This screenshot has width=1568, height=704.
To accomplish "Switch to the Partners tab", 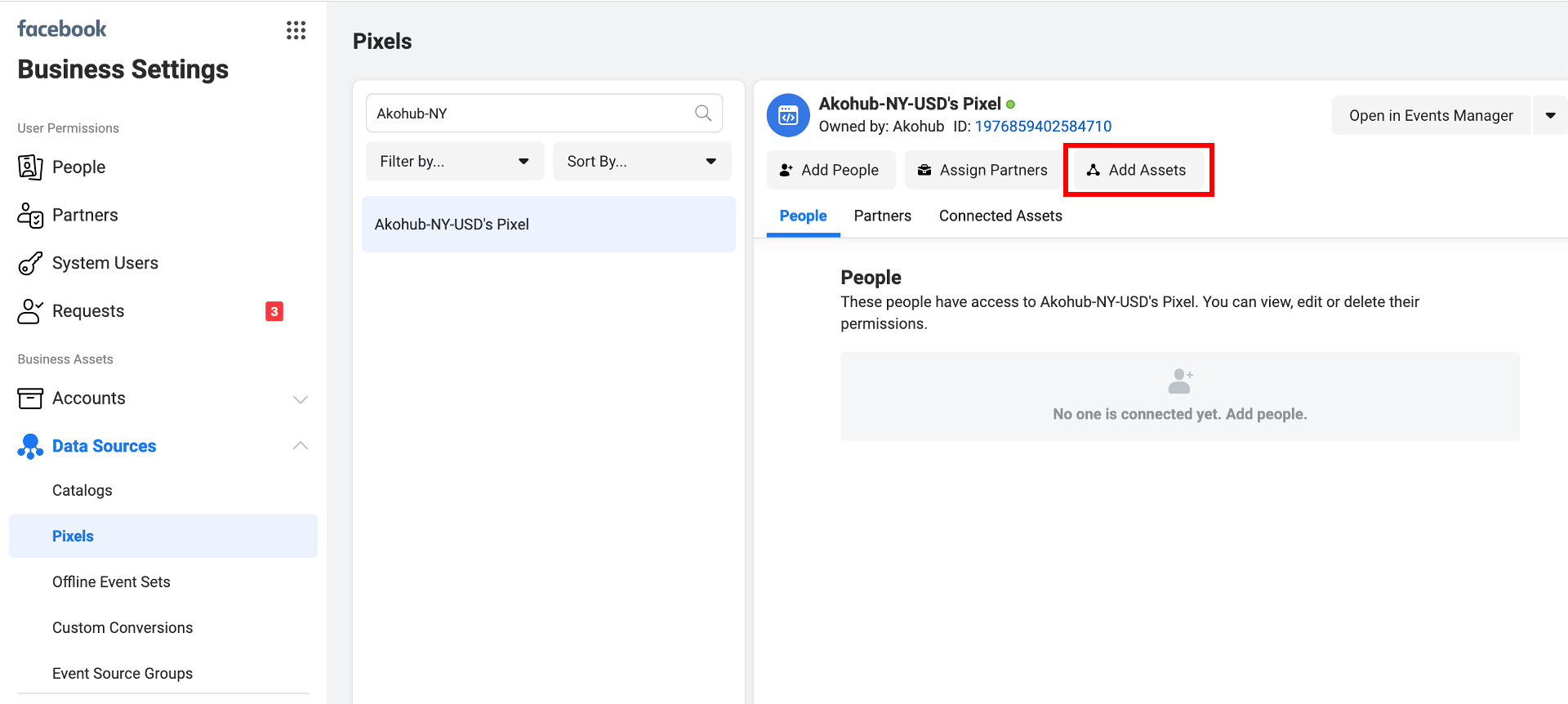I will click(x=883, y=216).
